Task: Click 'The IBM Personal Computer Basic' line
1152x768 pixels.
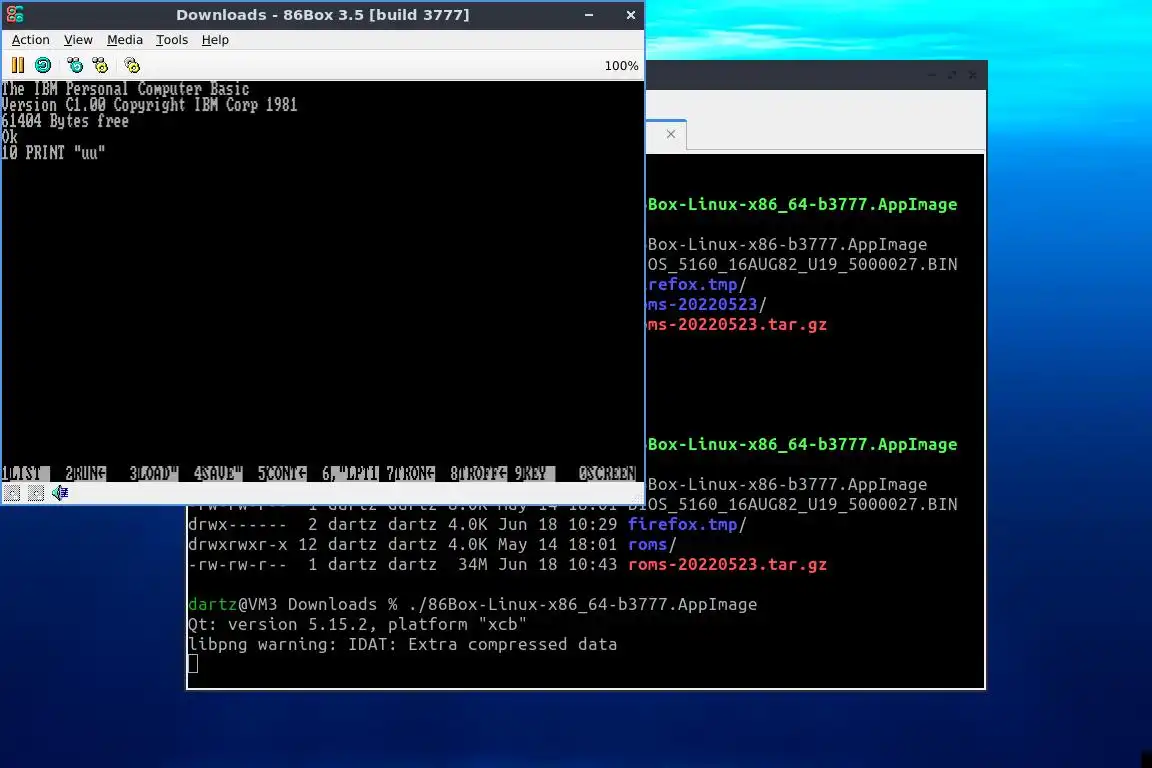Action: [x=125, y=89]
